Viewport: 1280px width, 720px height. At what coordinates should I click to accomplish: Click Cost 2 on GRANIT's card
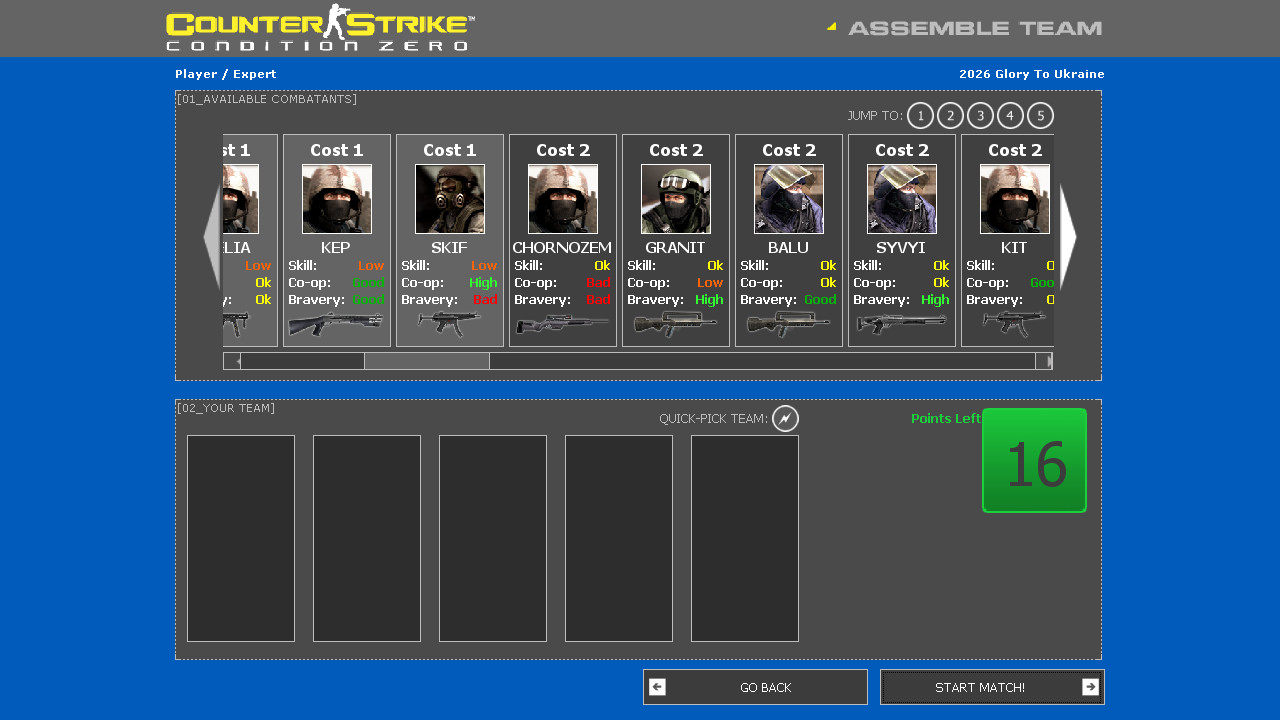[676, 150]
